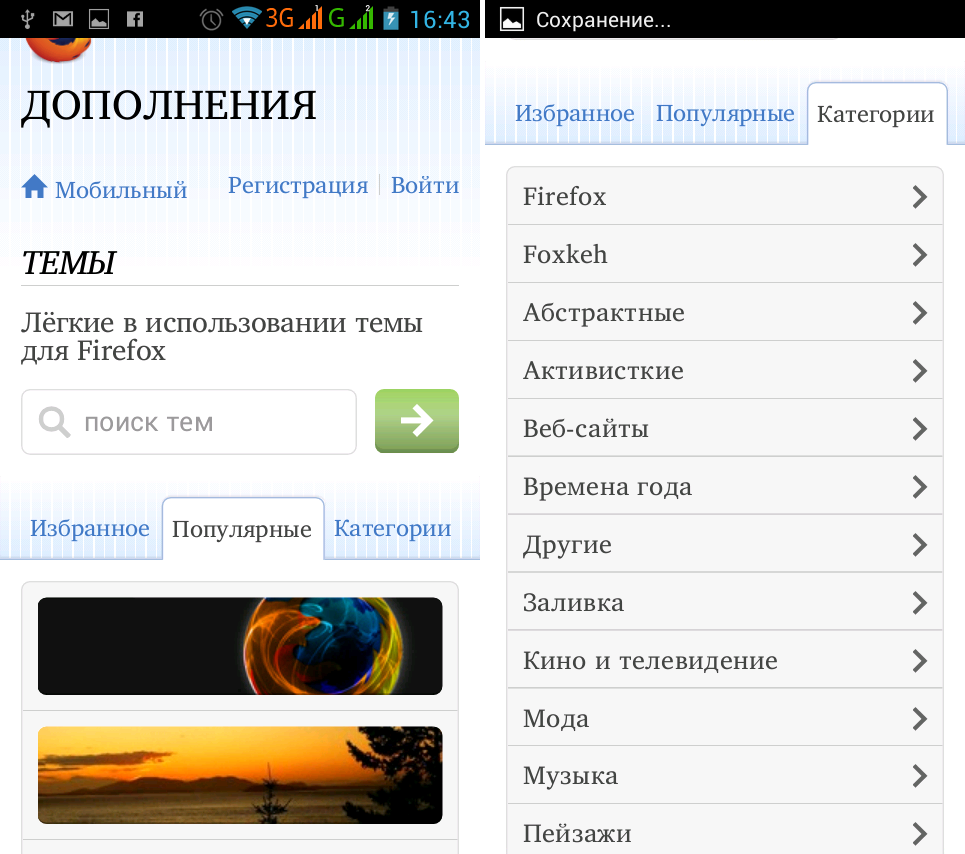Image resolution: width=965 pixels, height=854 pixels.
Task: Open the Времена года category
Action: (725, 486)
